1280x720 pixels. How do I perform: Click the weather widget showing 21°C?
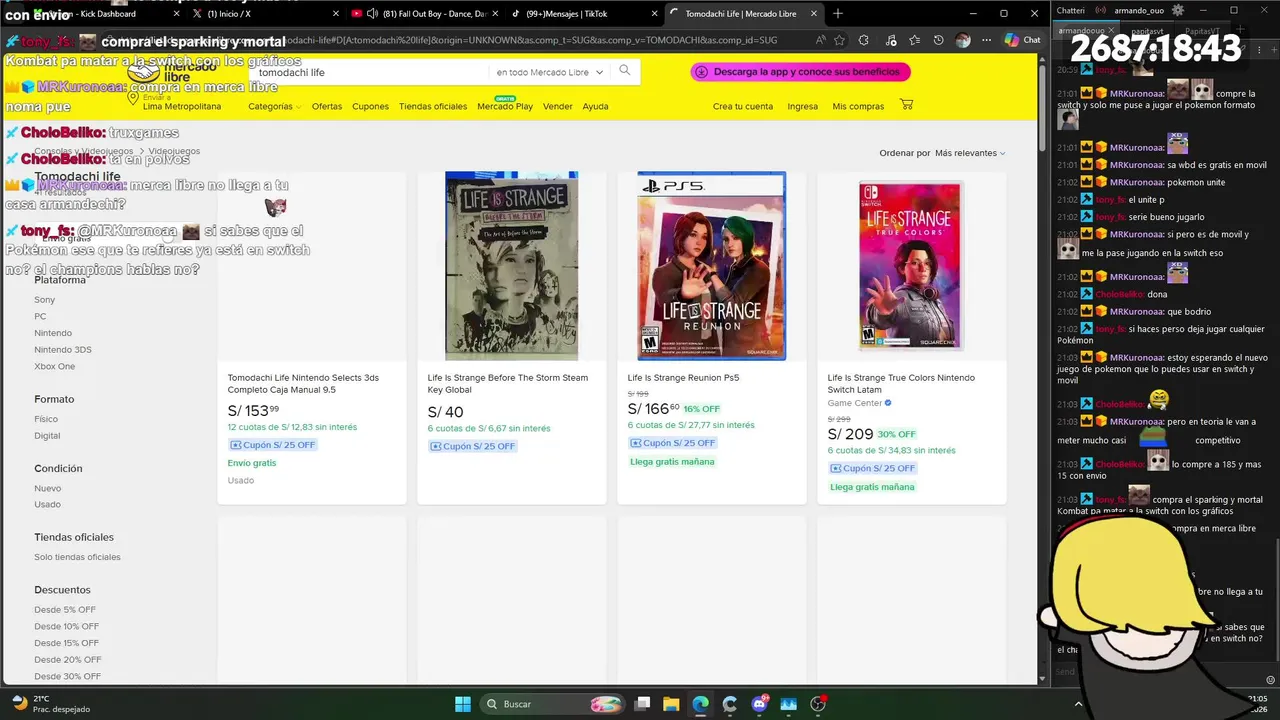[x=49, y=704]
